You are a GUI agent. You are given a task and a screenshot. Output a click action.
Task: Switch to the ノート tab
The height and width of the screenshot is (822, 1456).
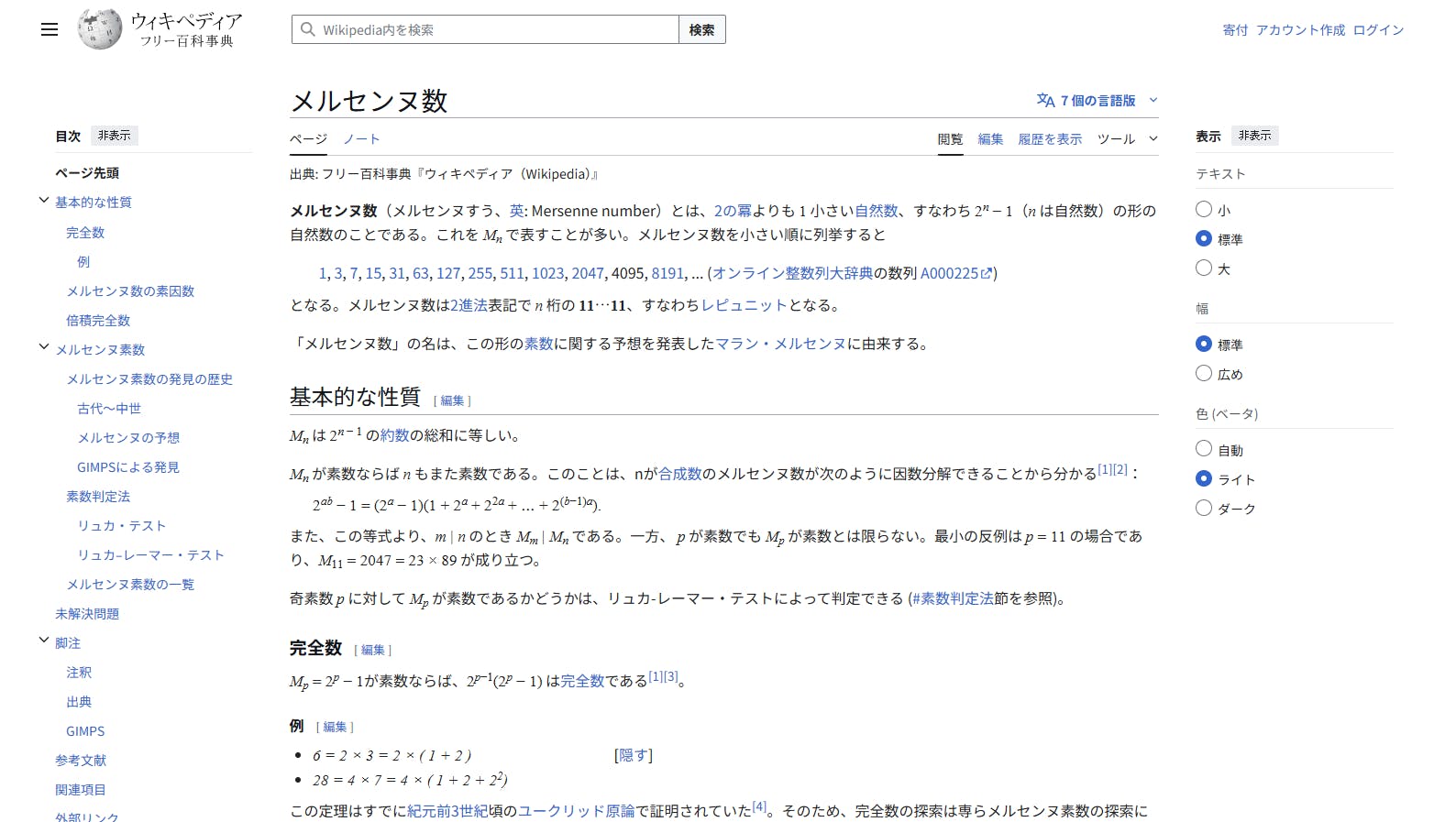point(361,139)
